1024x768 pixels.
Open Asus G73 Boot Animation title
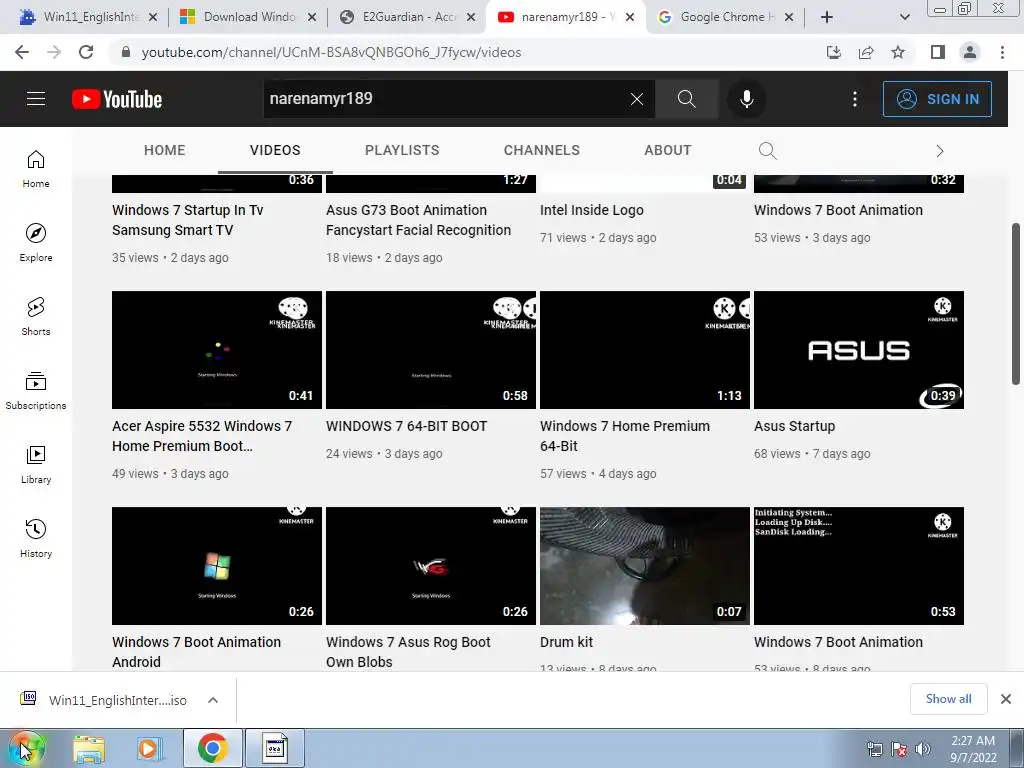coord(418,220)
